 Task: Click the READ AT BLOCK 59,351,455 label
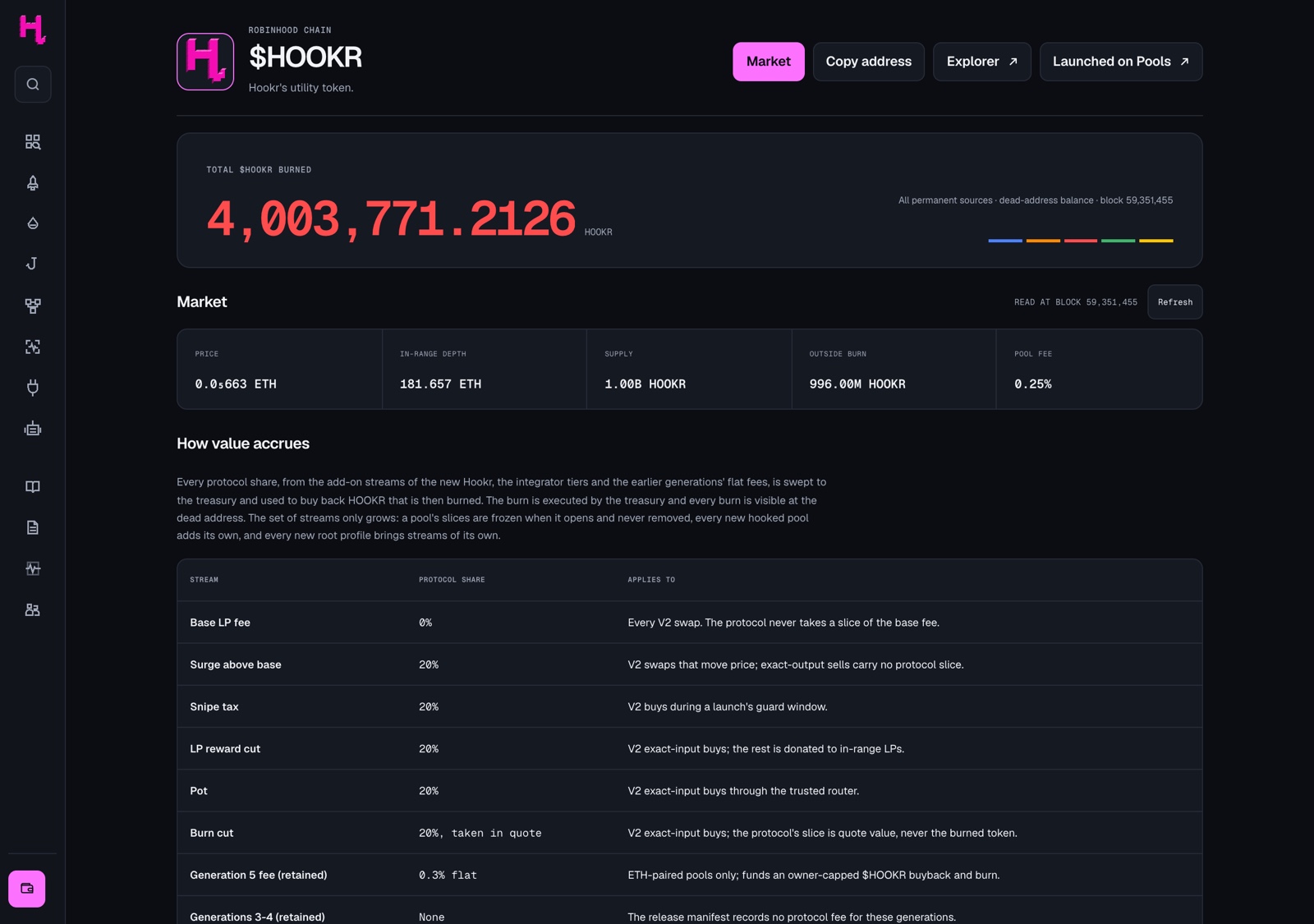(x=1076, y=302)
